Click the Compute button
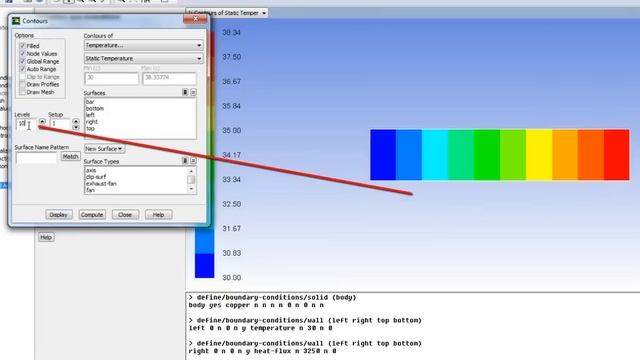 [x=92, y=215]
